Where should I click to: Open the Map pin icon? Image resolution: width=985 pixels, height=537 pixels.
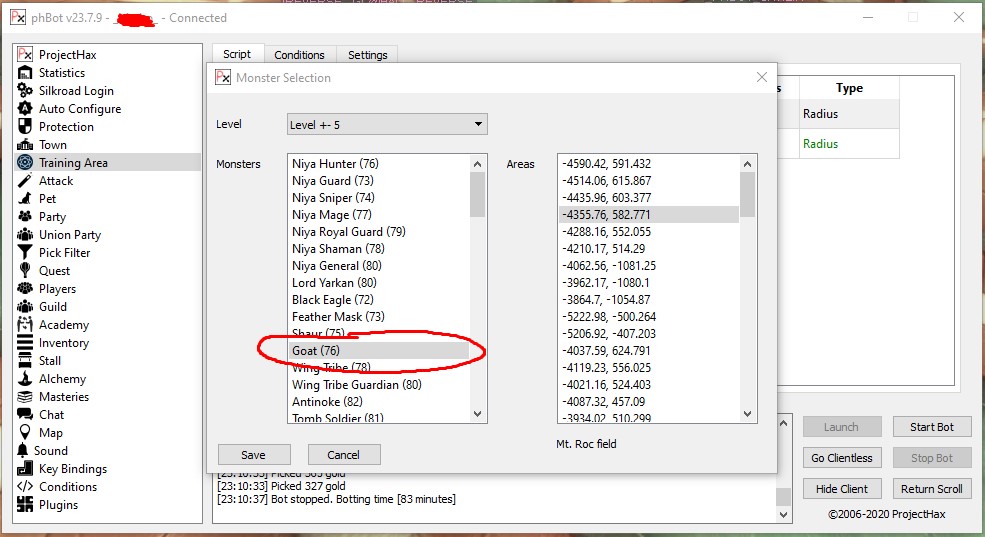click(25, 433)
